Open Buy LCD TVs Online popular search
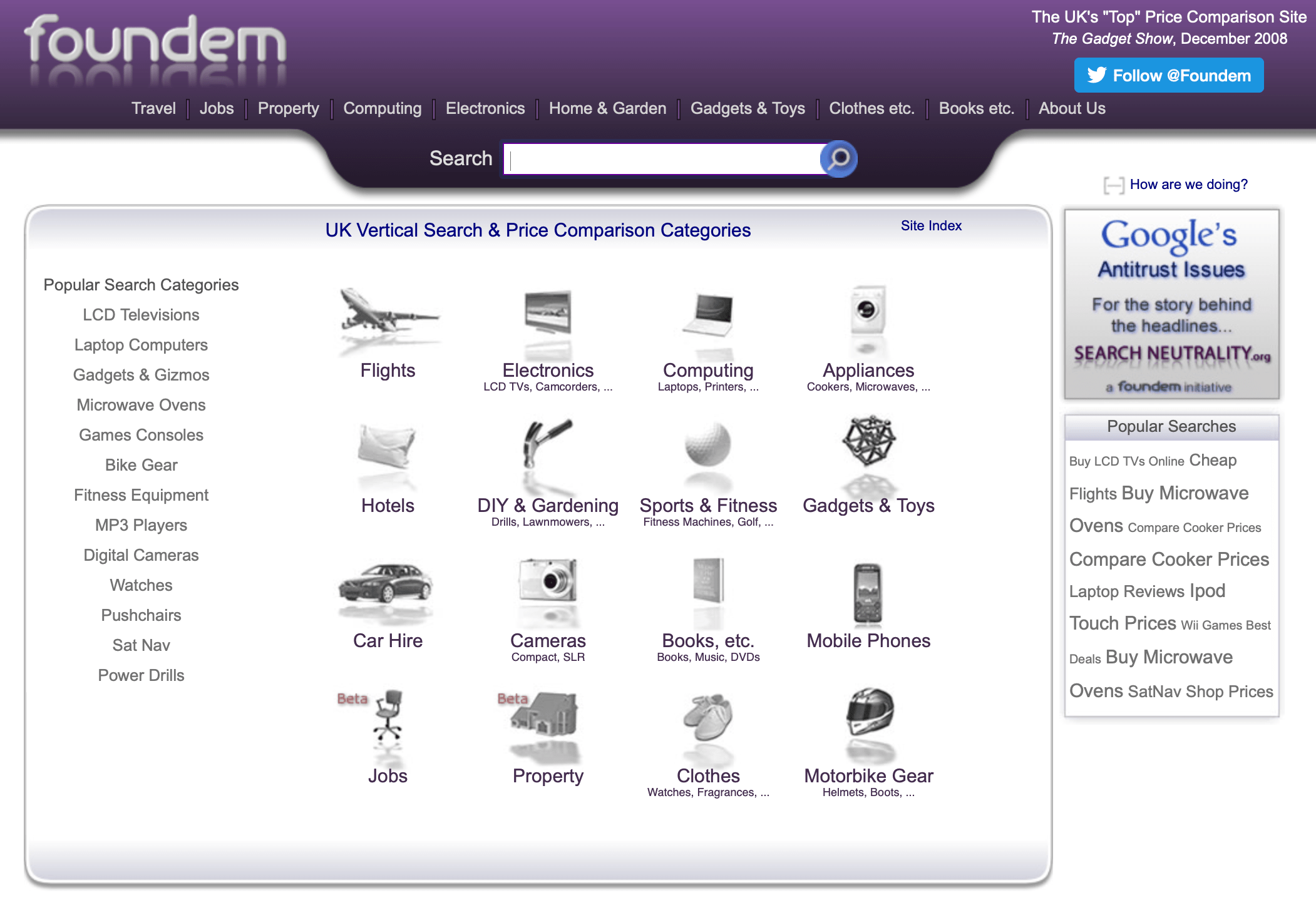The height and width of the screenshot is (915, 1316). [x=1127, y=461]
